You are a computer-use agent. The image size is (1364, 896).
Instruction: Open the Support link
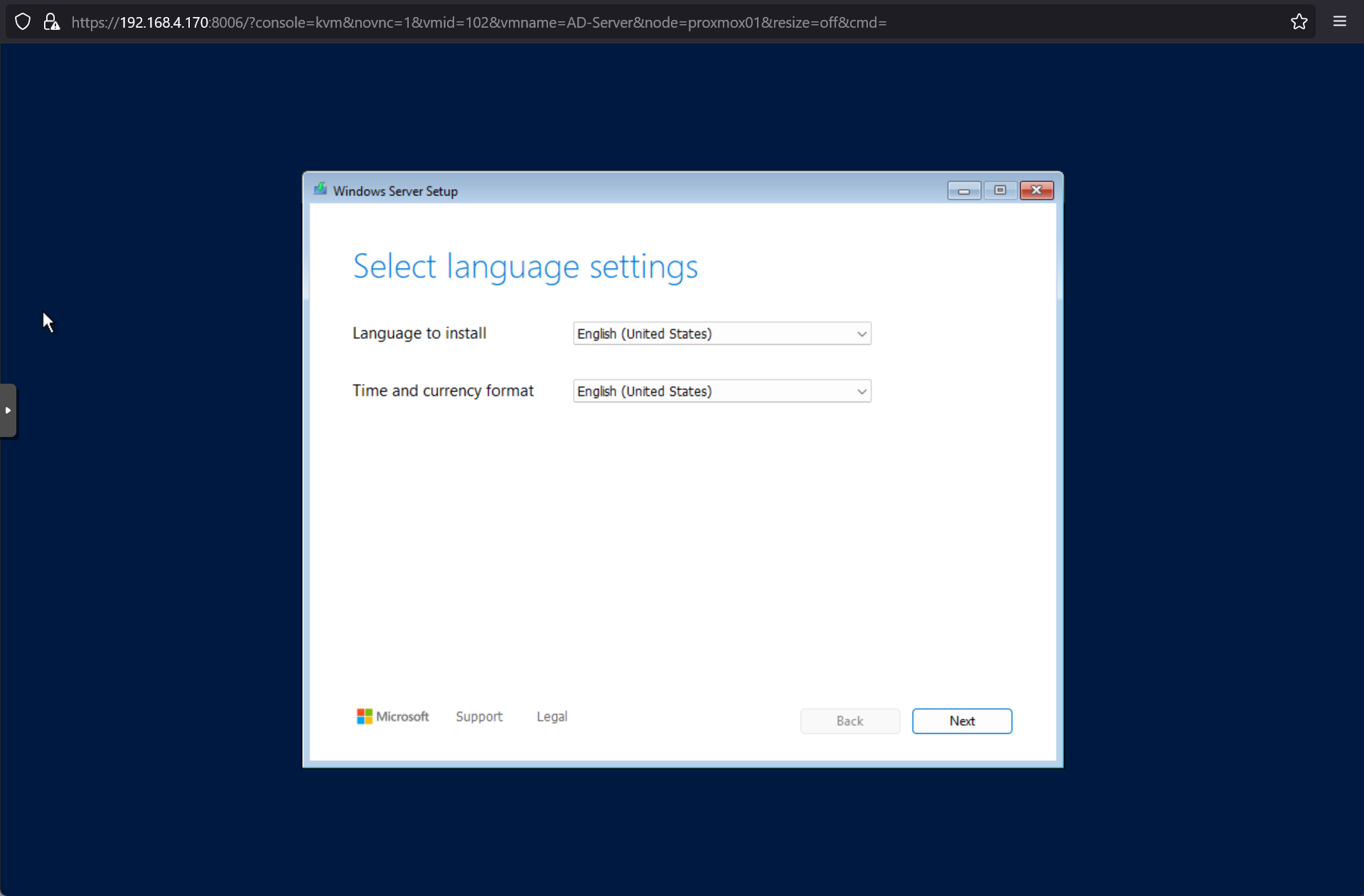[478, 716]
